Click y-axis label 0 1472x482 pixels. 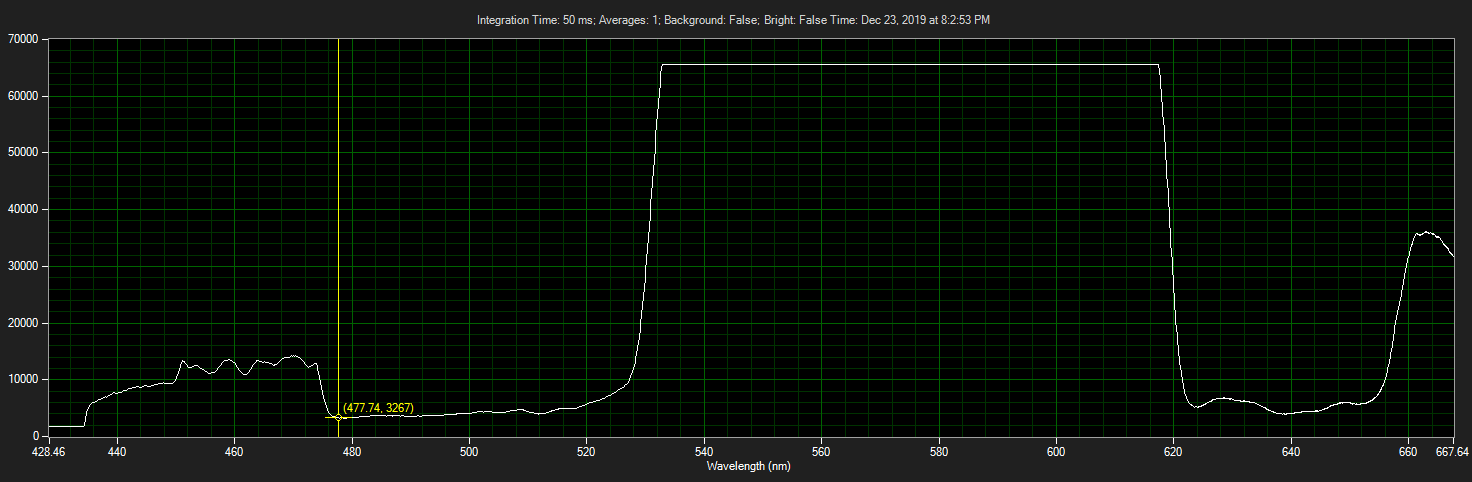(x=36, y=436)
